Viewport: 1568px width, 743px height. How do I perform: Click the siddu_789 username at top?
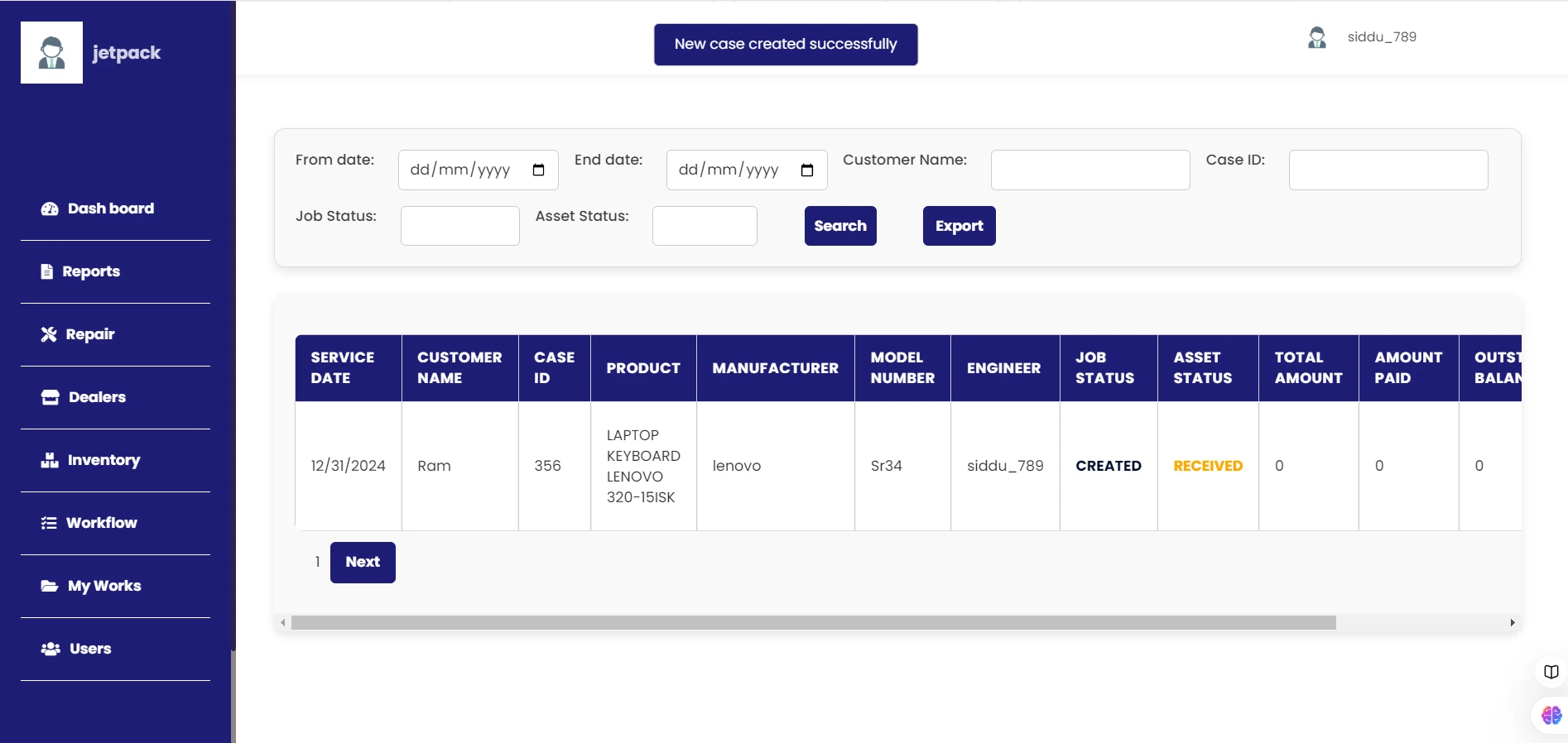1382,37
